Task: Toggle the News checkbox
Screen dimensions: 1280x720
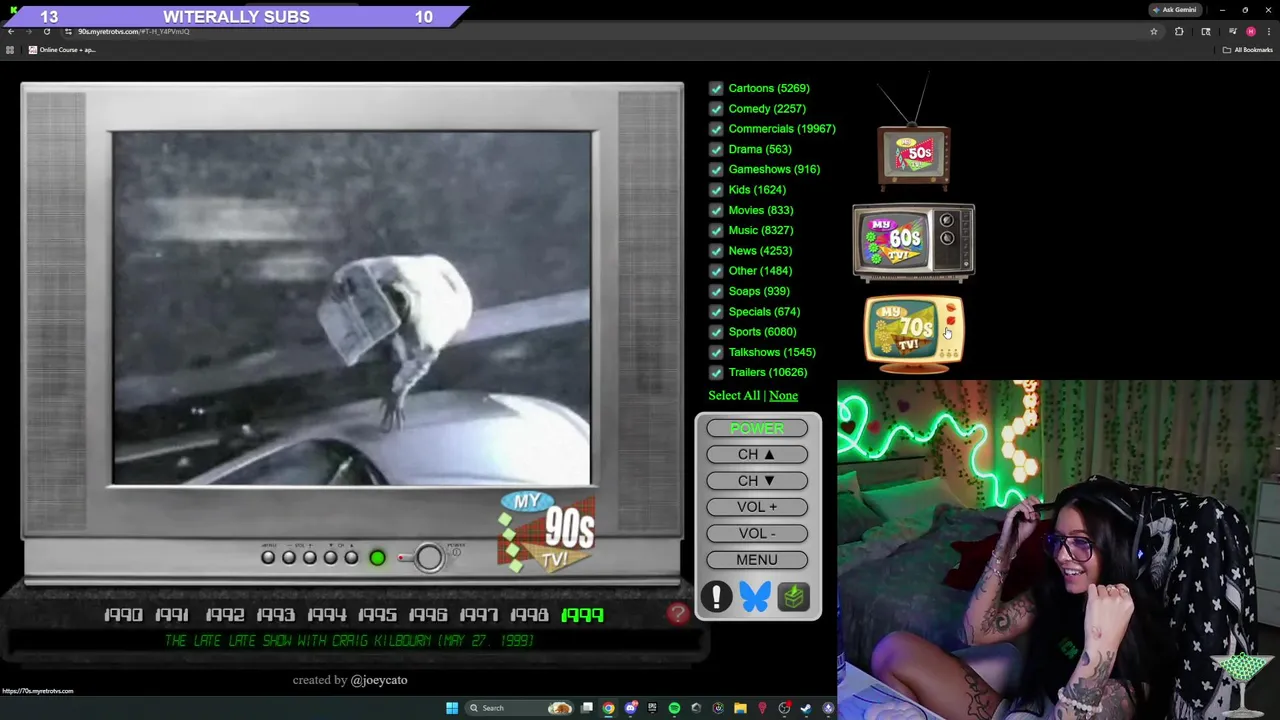Action: (716, 251)
